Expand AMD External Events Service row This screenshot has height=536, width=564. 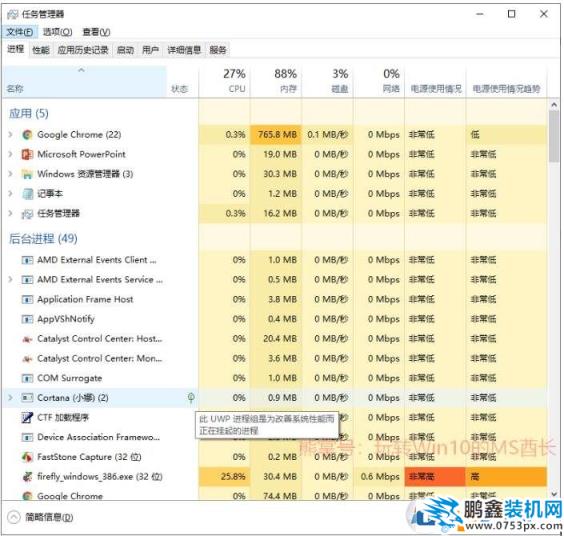point(10,280)
